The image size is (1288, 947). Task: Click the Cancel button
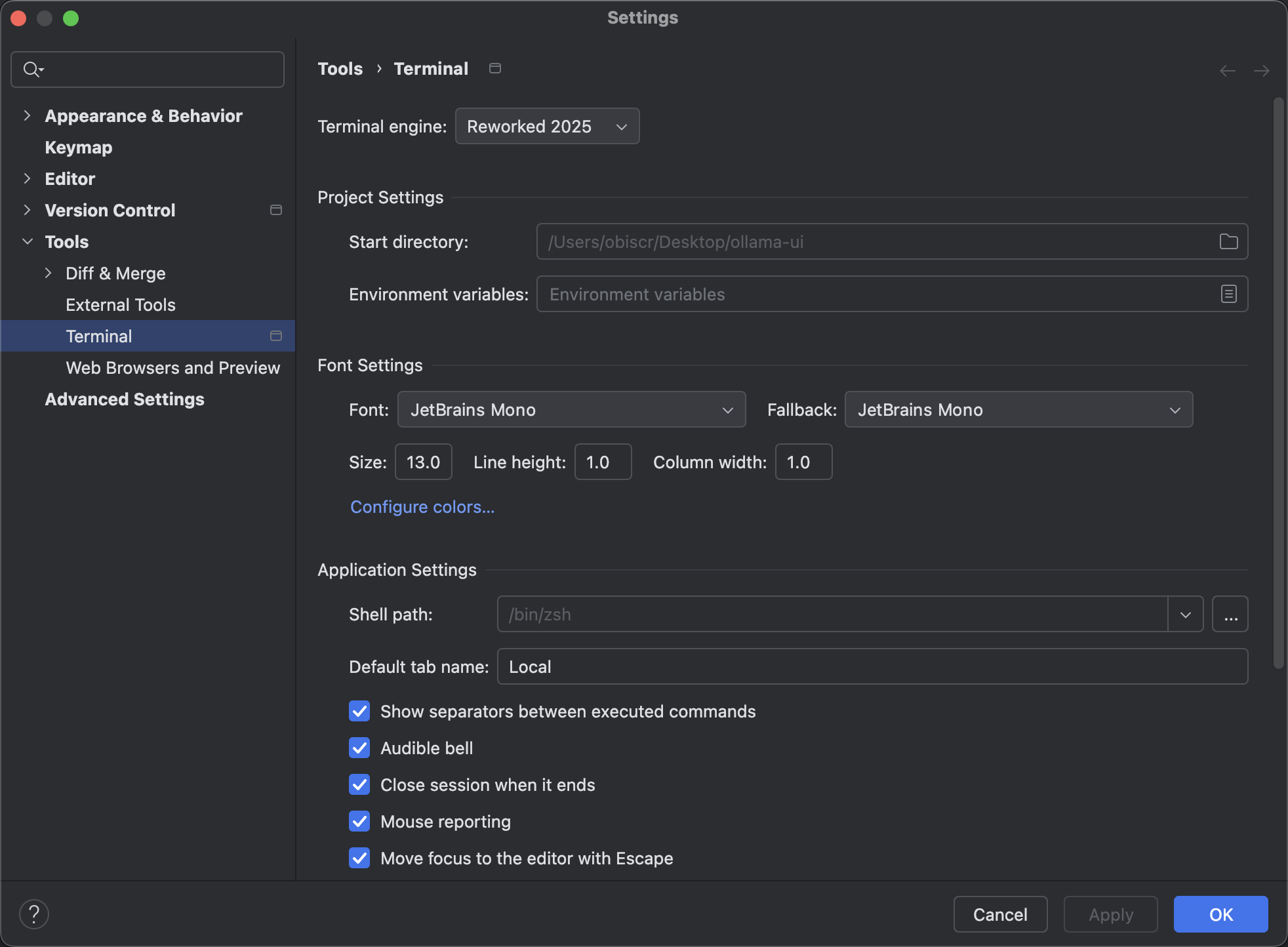(1000, 914)
